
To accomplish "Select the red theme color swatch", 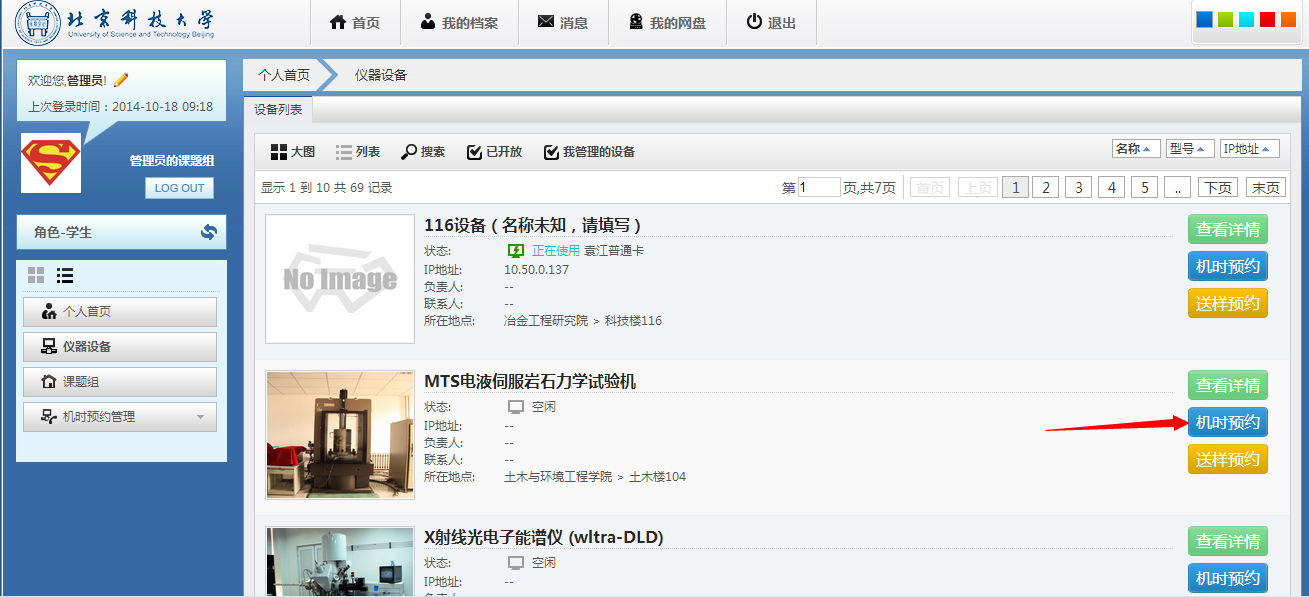I will (x=1267, y=19).
